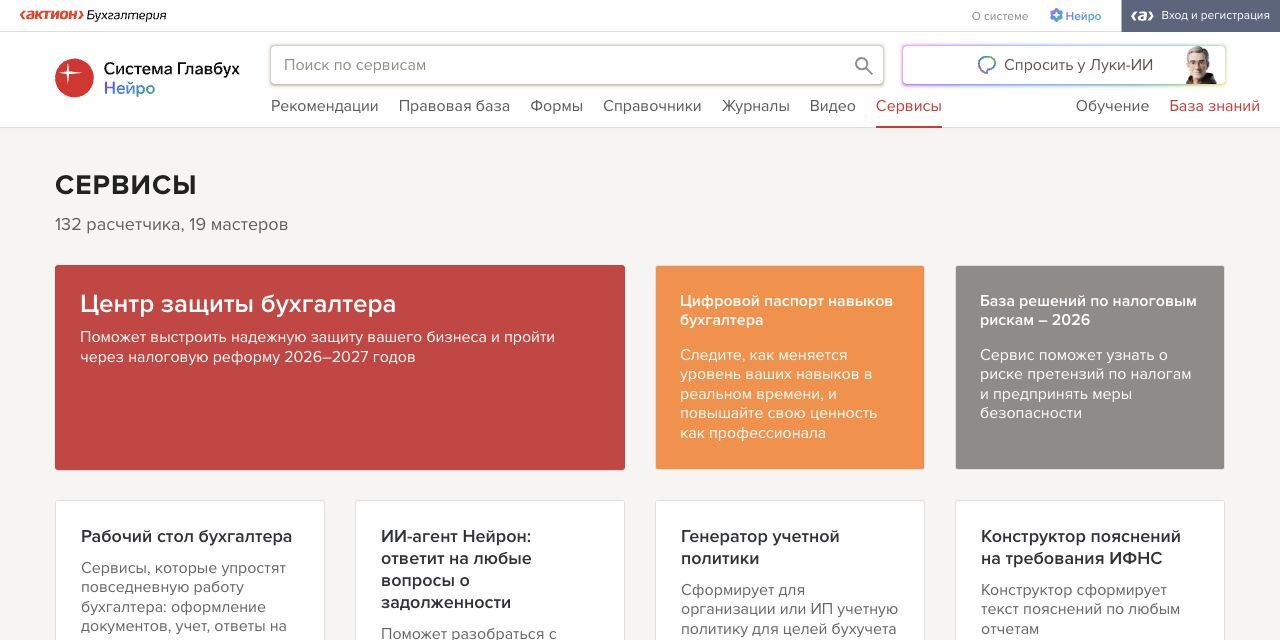Viewport: 1280px width, 640px height.
Task: Go to the Рекомендации tab
Action: point(325,106)
